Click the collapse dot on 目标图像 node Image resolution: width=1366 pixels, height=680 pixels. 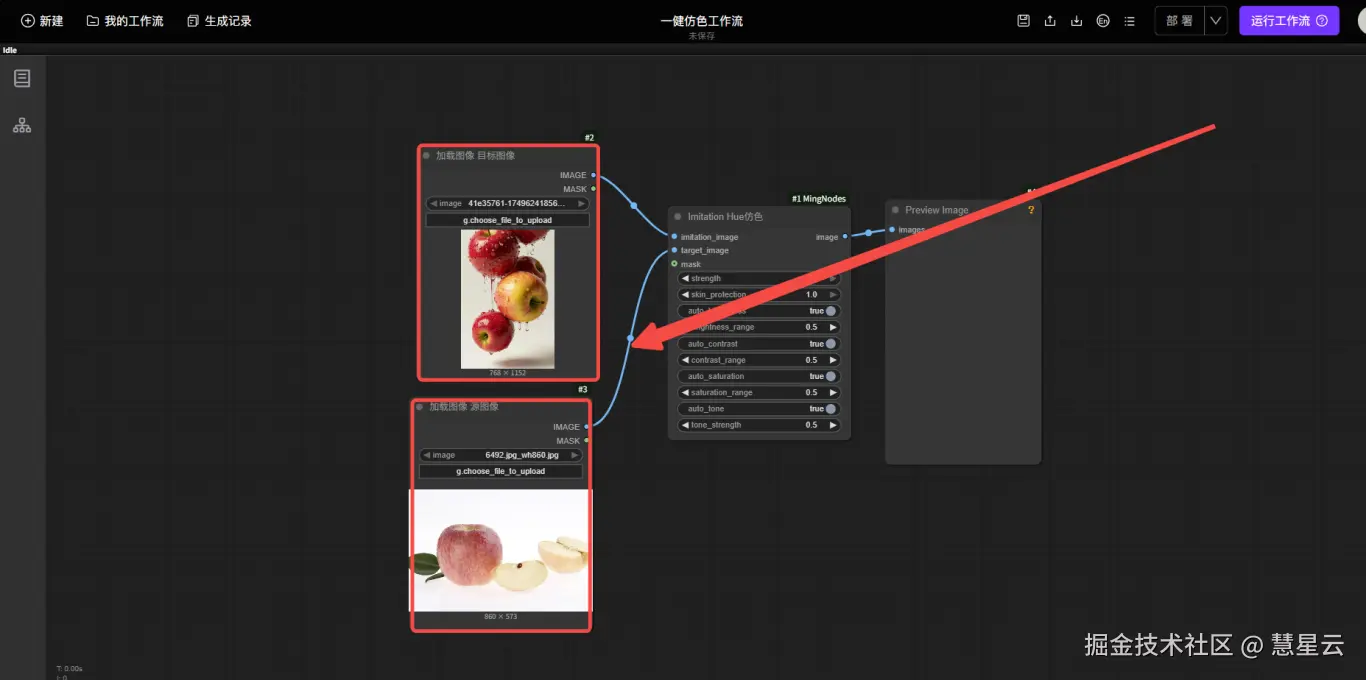(426, 155)
